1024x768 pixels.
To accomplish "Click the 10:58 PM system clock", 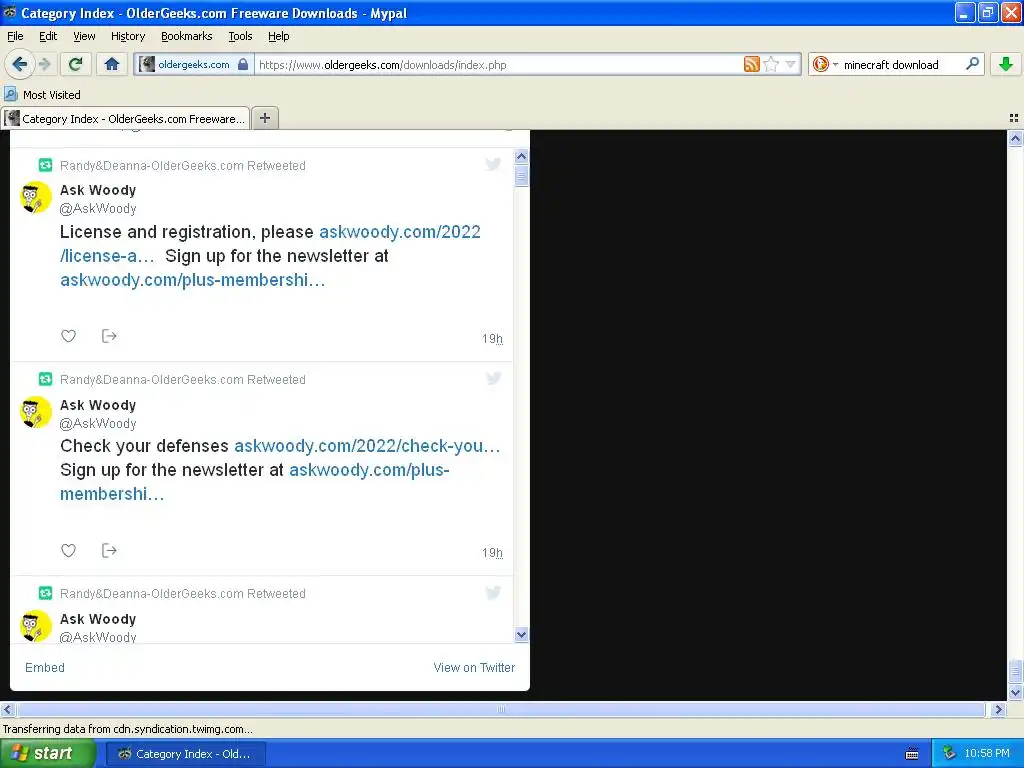I will coord(987,754).
